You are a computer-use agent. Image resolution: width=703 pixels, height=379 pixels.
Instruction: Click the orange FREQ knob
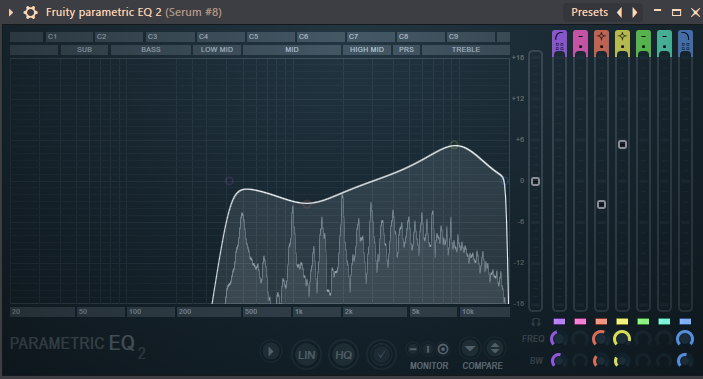pos(601,339)
